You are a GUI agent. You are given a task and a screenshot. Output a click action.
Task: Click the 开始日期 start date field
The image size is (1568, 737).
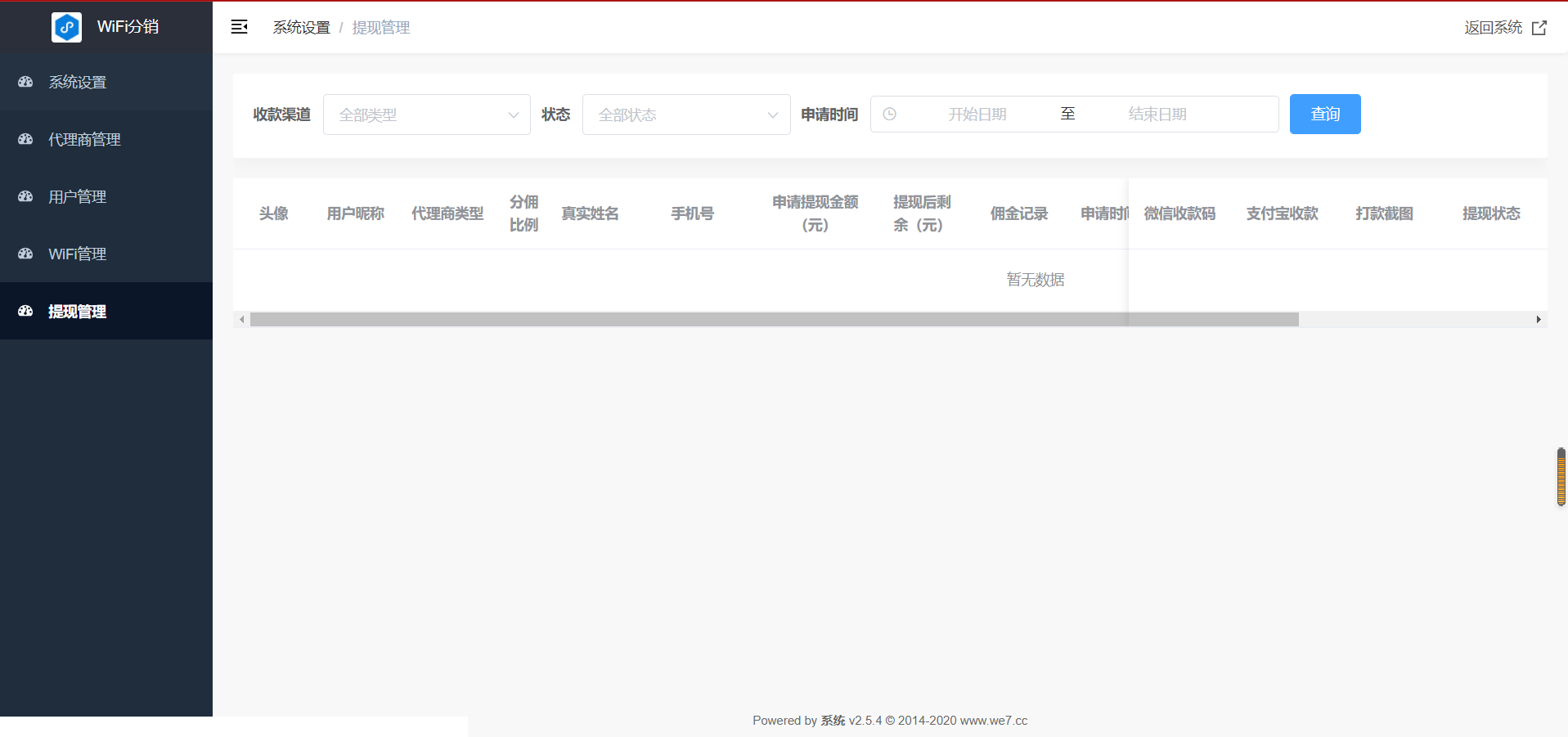click(977, 115)
